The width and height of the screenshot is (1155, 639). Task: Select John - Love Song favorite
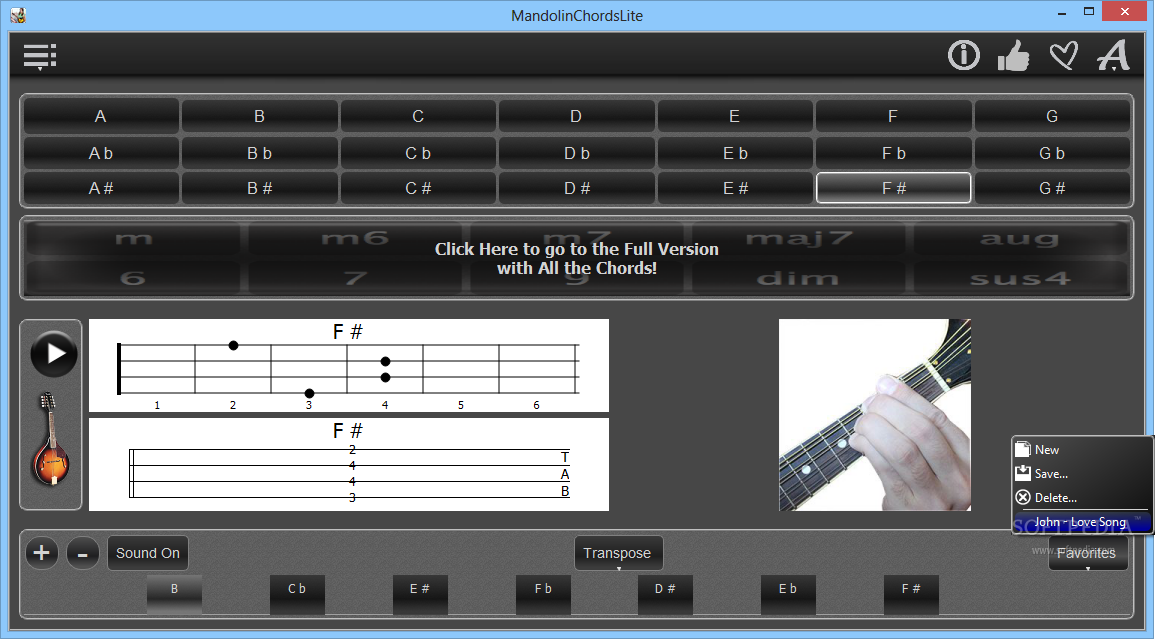1081,522
